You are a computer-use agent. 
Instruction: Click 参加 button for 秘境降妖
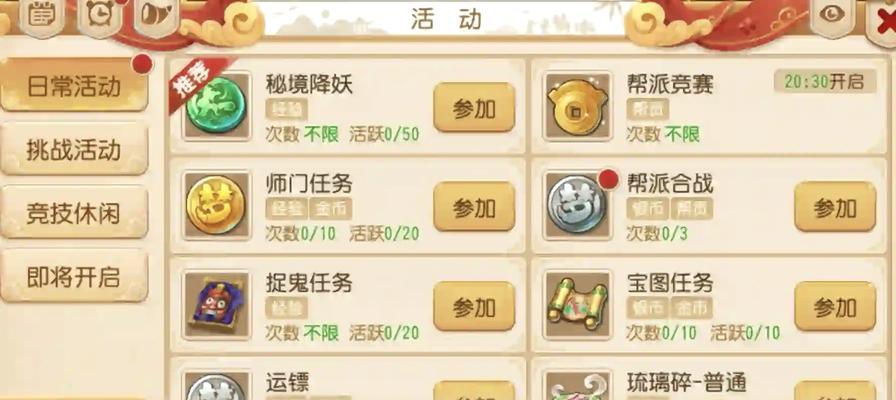474,108
